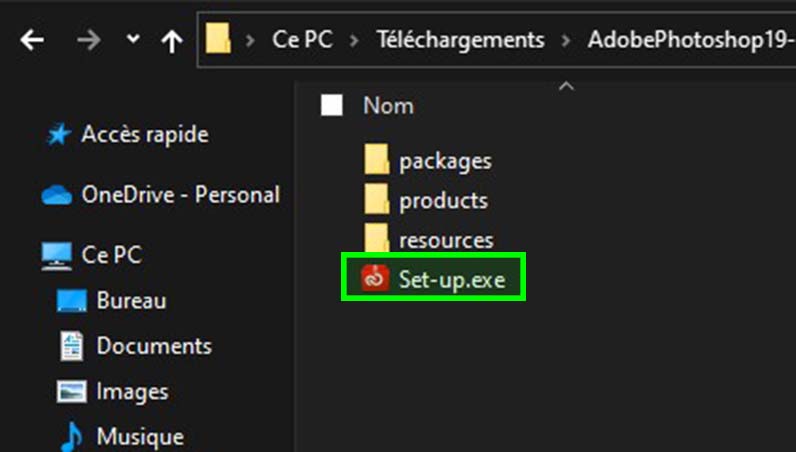
Task: Select Documents in the navigation pane
Action: pyautogui.click(x=154, y=346)
